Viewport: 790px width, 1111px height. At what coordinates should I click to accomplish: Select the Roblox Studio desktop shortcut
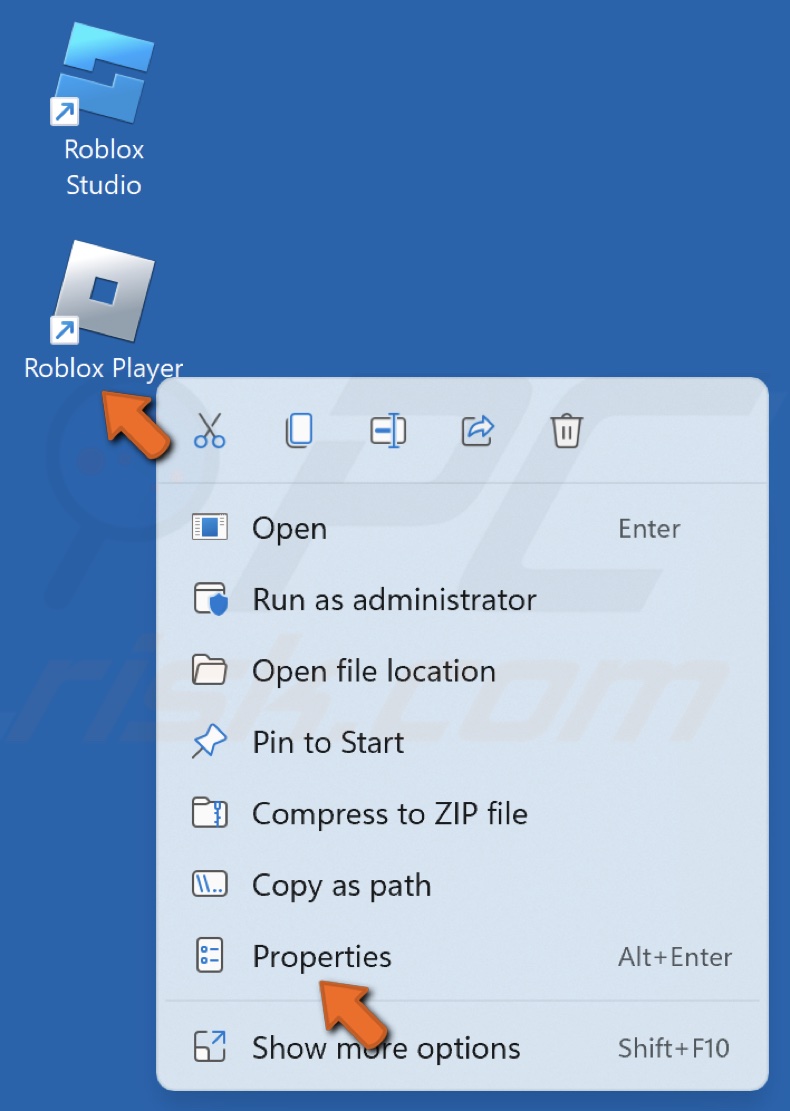click(x=103, y=110)
